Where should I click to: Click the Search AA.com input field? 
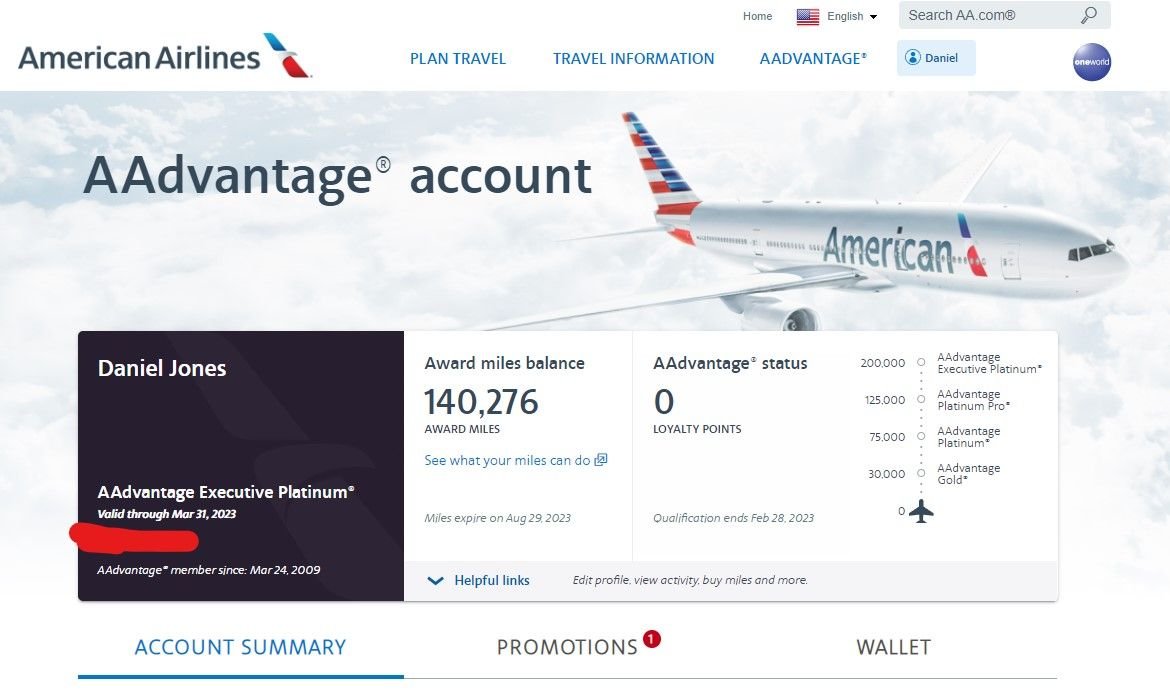tap(985, 15)
